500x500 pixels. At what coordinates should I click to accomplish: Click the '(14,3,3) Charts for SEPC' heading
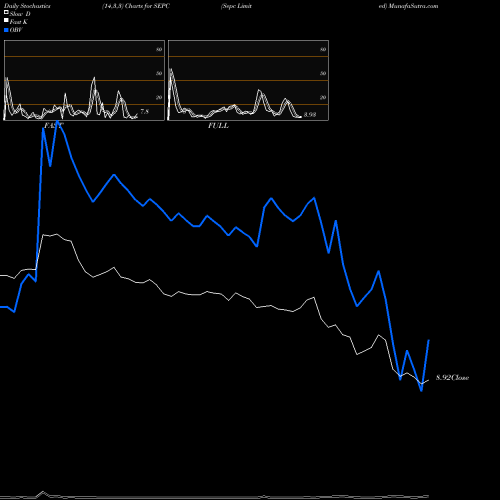(136, 6)
